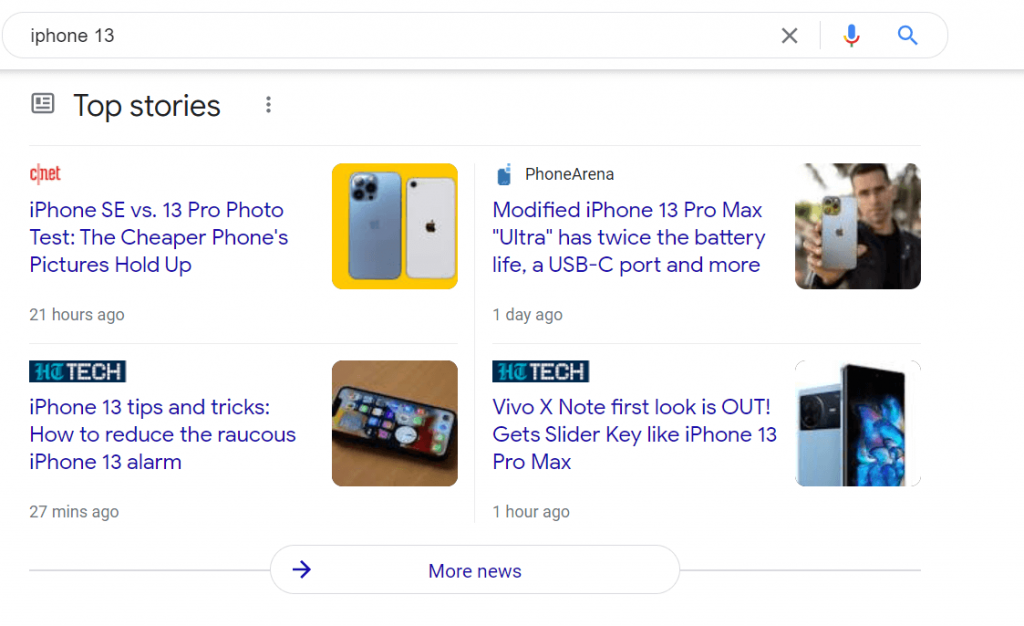Open the Modified iPhone 13 Pro Max Ultra article
The image size is (1024, 626).
(628, 237)
